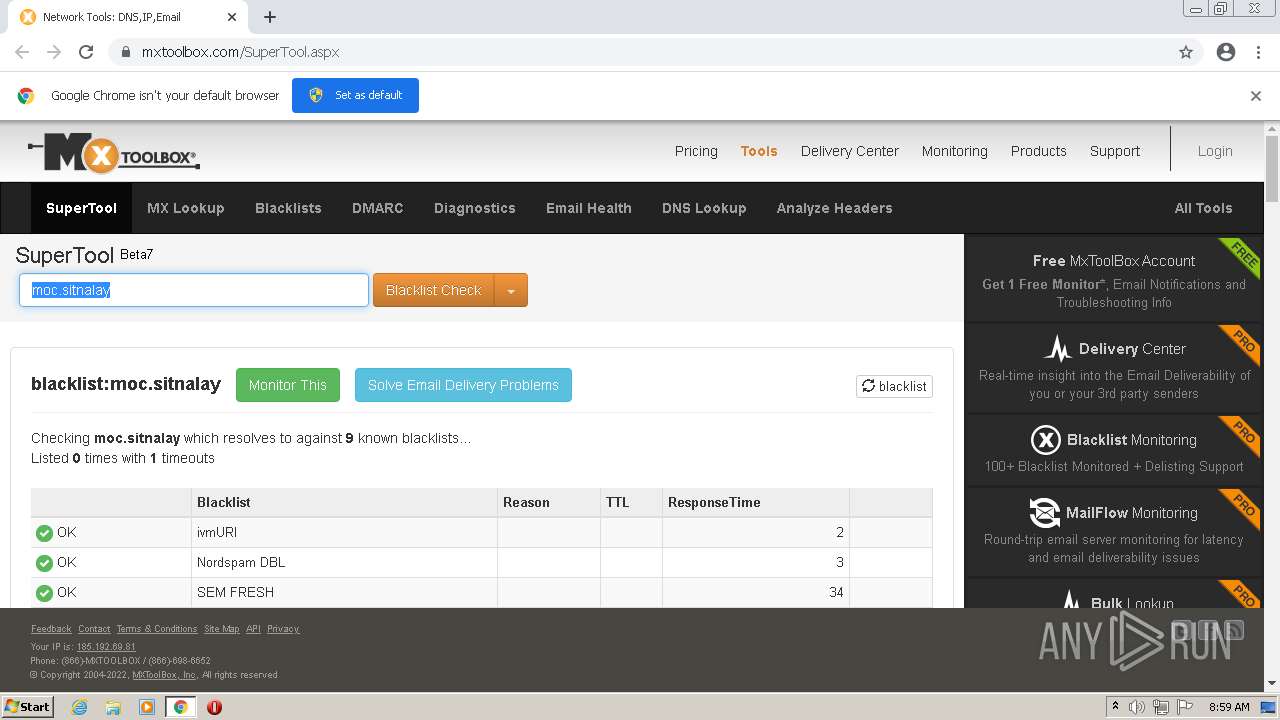Click the blacklist refresh button
Viewport: 1280px width, 720px height.
tap(894, 386)
